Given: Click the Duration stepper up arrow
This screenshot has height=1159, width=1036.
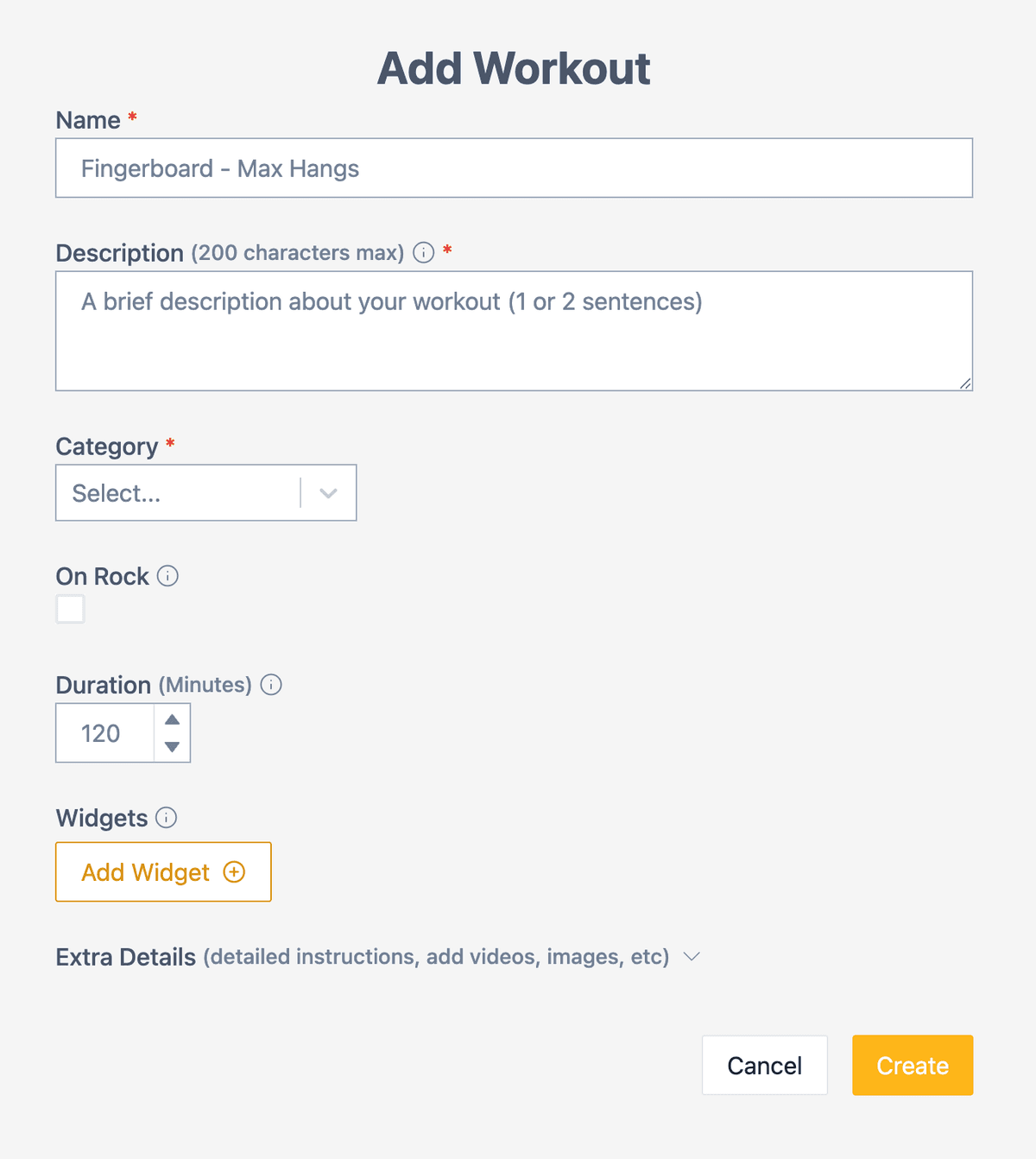Looking at the screenshot, I should click(x=172, y=719).
